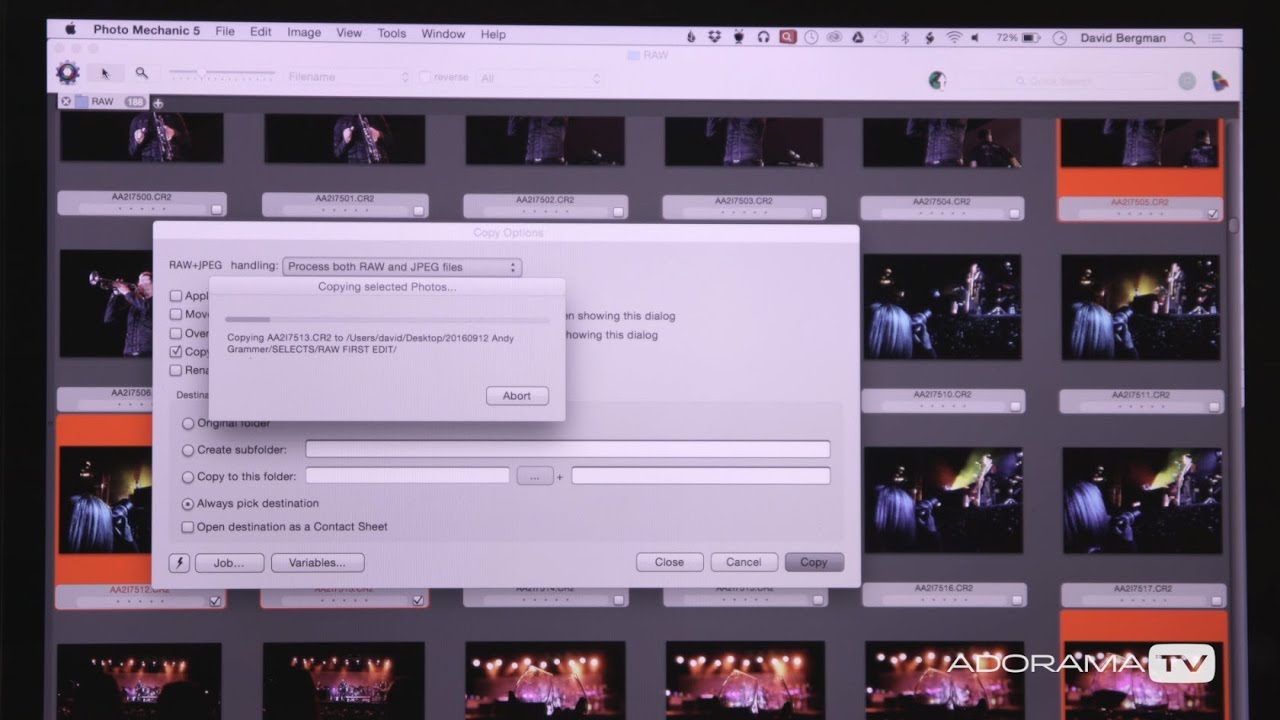Enable Open destination as a Contact Sheet
Image resolution: width=1280 pixels, height=720 pixels.
188,527
